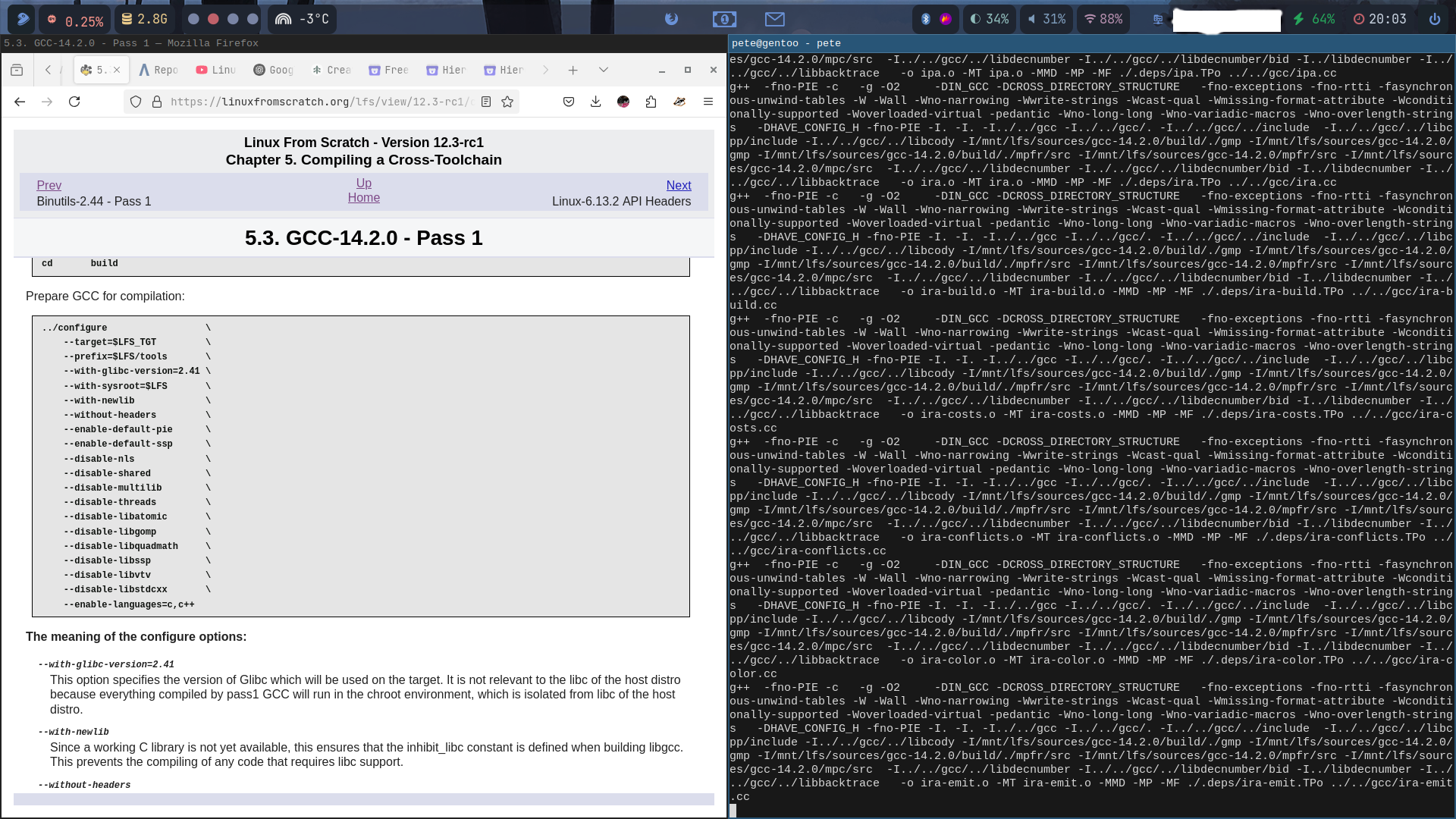Click the --disable-libstdcxx configure line
Screen dimensions: 1456x819
click(115, 589)
